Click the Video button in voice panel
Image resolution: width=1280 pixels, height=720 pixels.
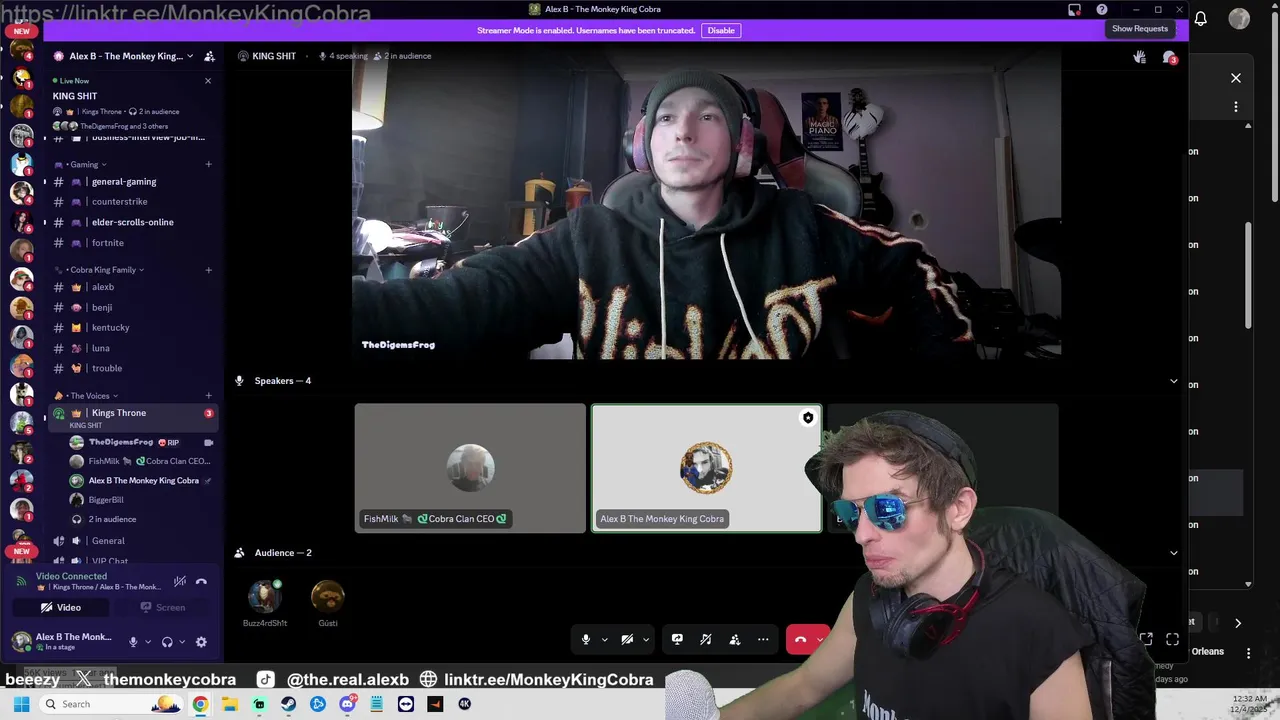tap(61, 607)
